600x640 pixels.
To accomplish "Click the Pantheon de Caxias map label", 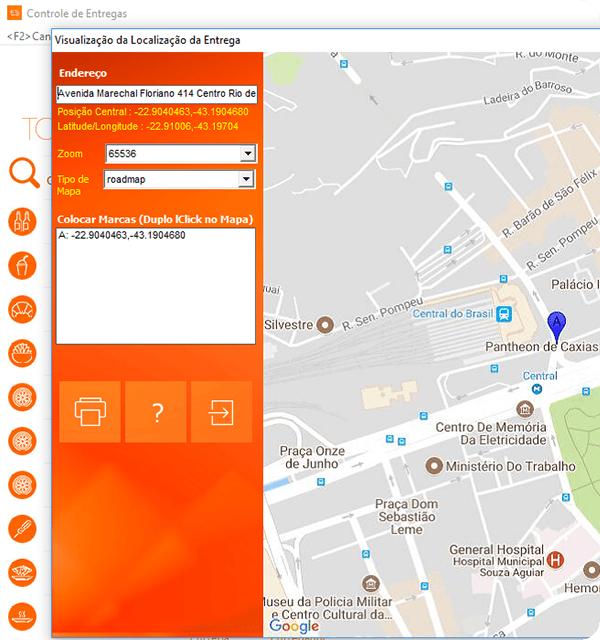I will [541, 347].
